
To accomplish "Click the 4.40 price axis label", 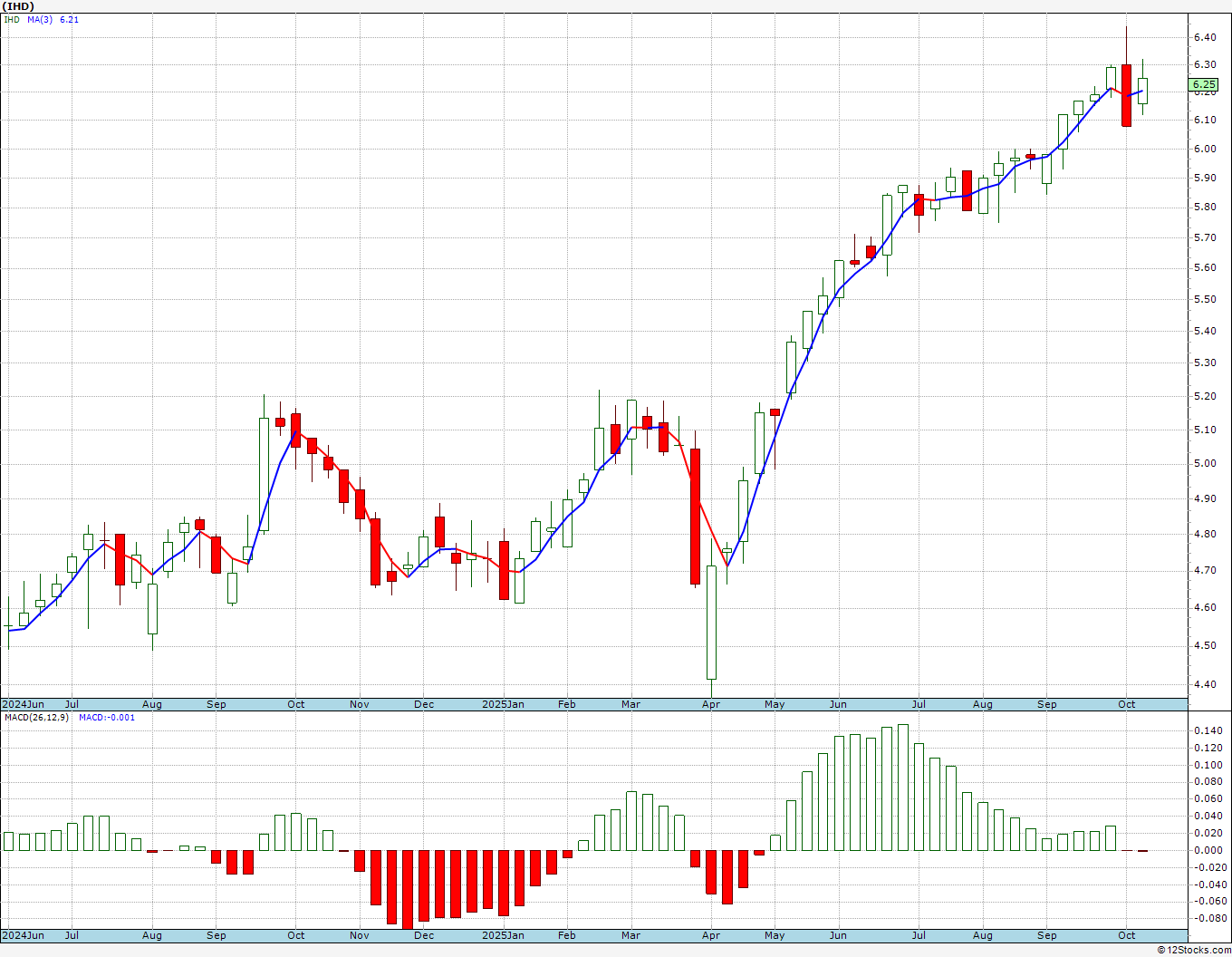I will pyautogui.click(x=1204, y=684).
